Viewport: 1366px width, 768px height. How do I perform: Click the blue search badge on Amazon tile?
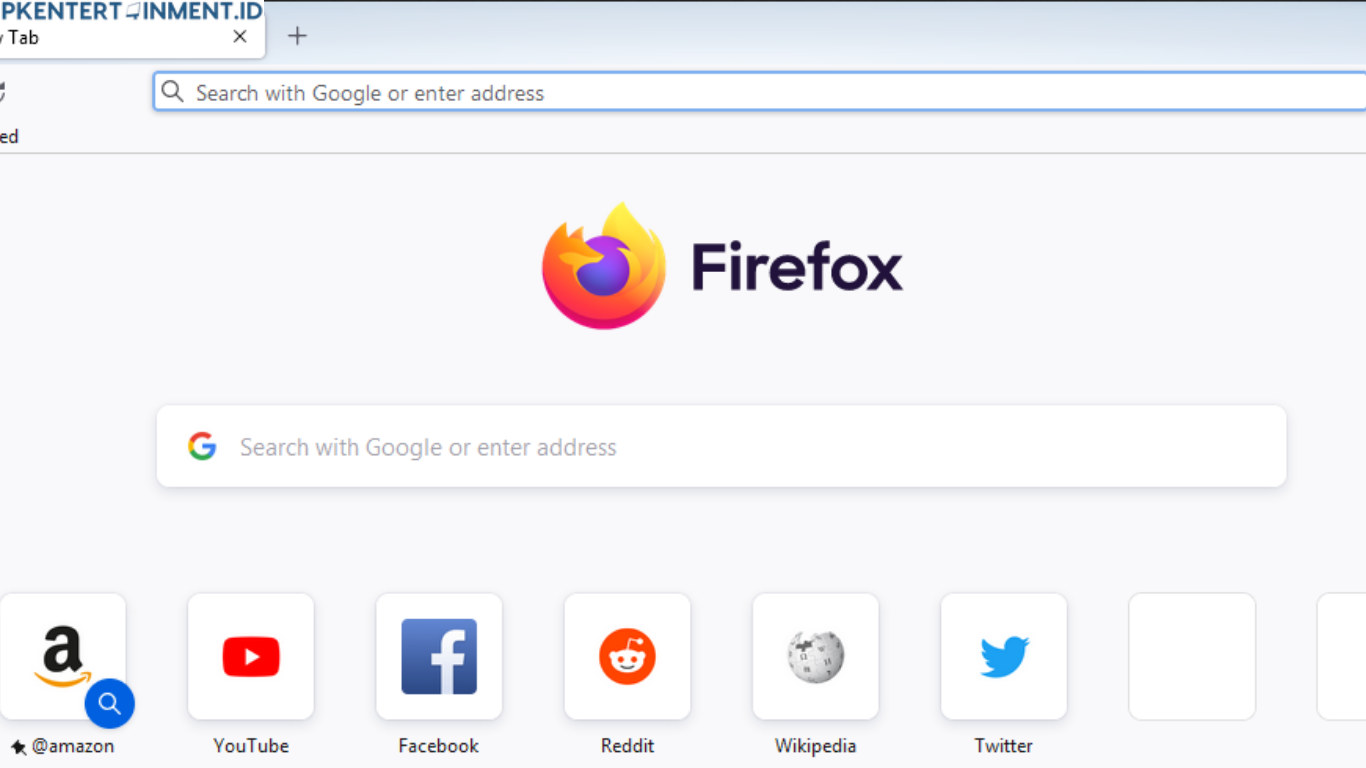[110, 704]
